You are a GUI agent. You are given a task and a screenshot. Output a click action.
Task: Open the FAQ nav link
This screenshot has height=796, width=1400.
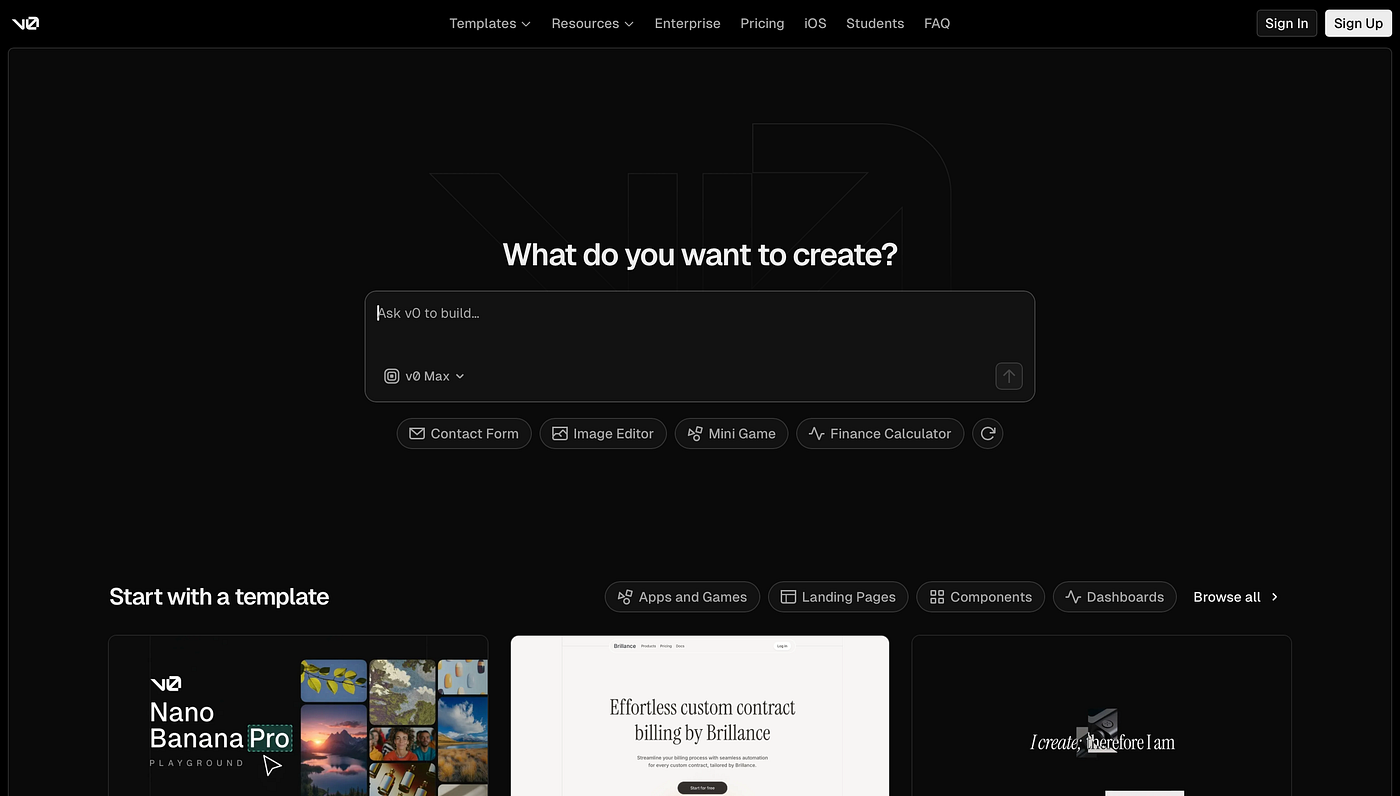click(937, 23)
